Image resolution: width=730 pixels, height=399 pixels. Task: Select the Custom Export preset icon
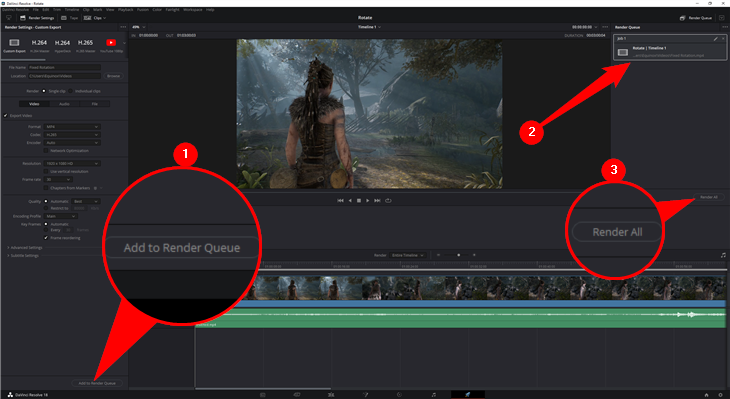14,42
